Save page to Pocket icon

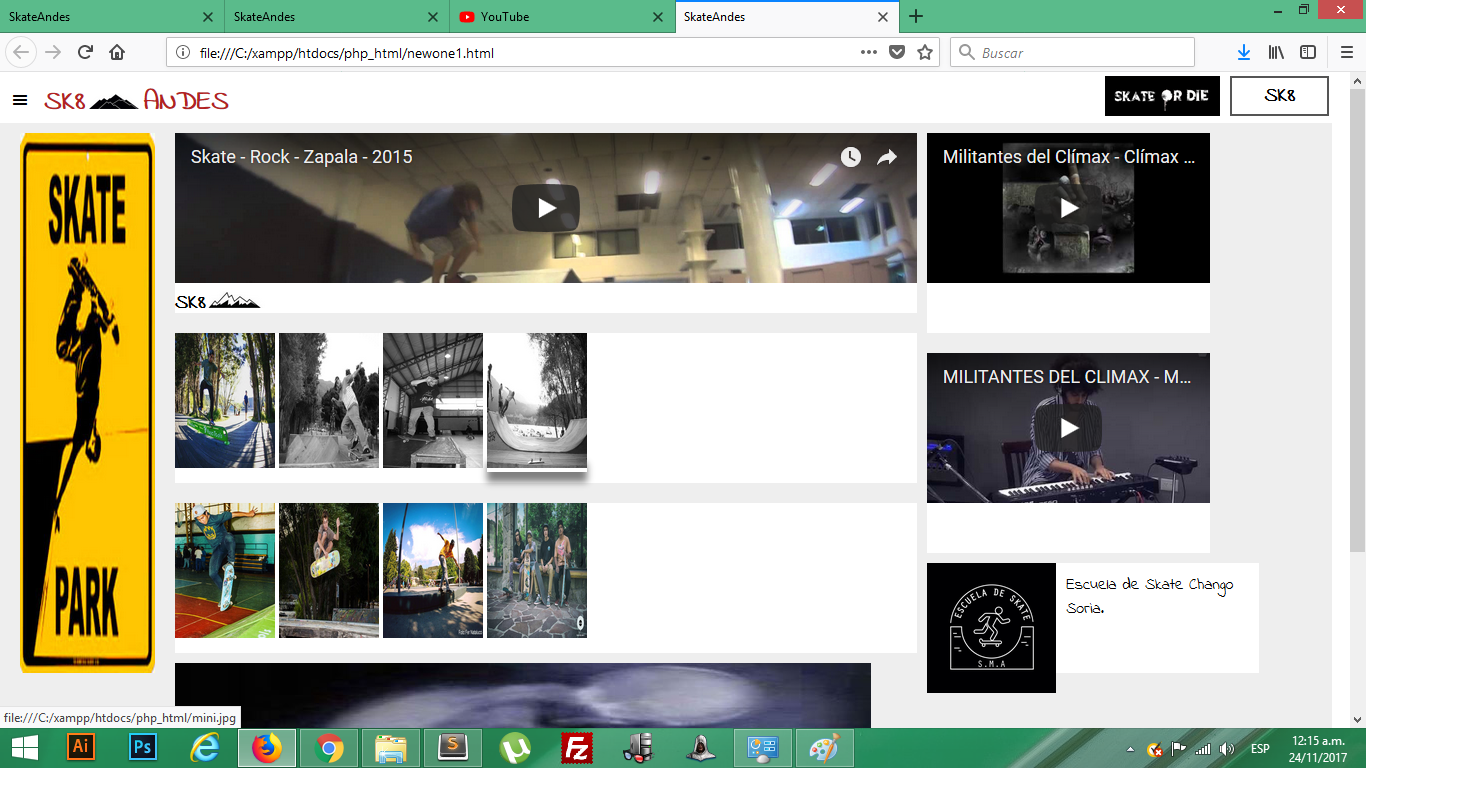tap(897, 53)
